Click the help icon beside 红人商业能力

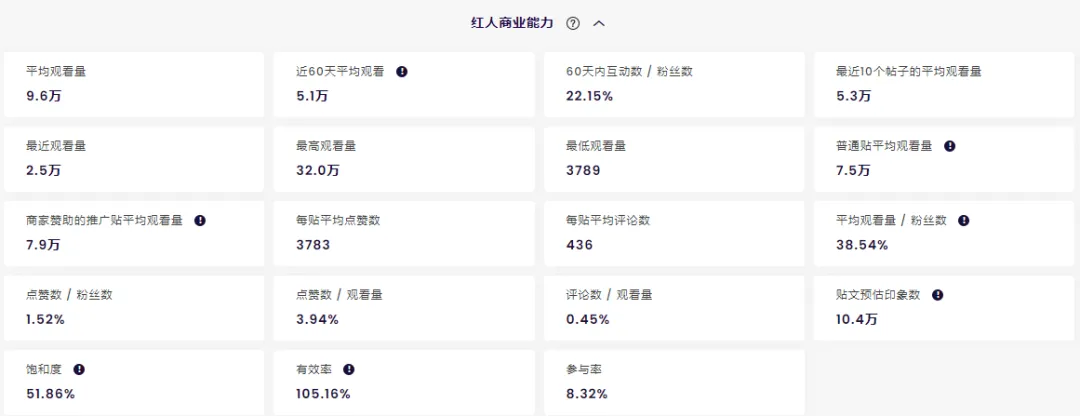(573, 23)
